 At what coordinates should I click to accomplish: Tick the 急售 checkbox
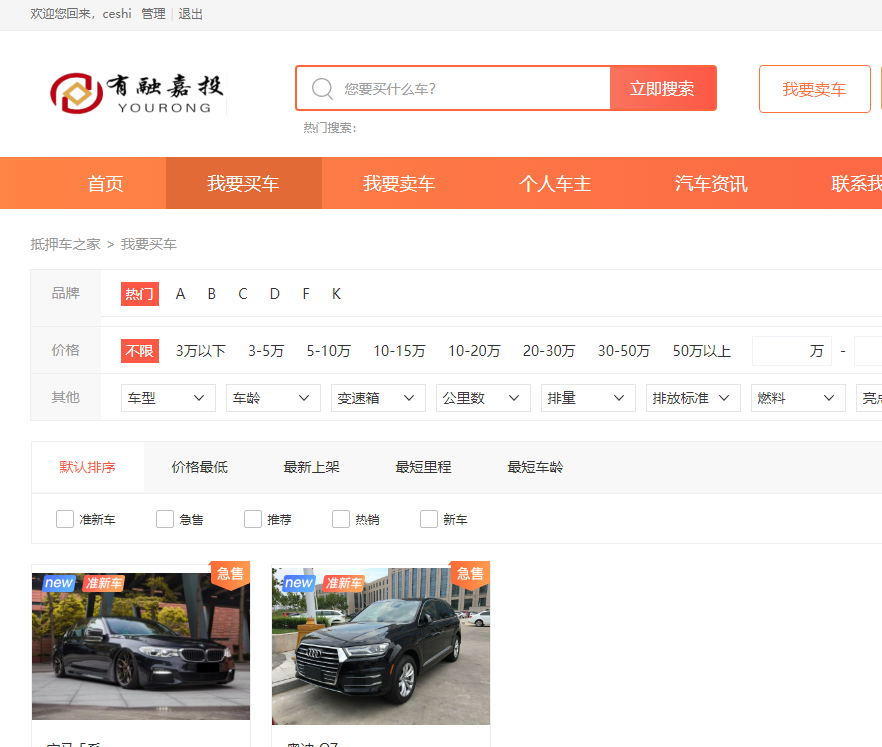click(x=165, y=519)
